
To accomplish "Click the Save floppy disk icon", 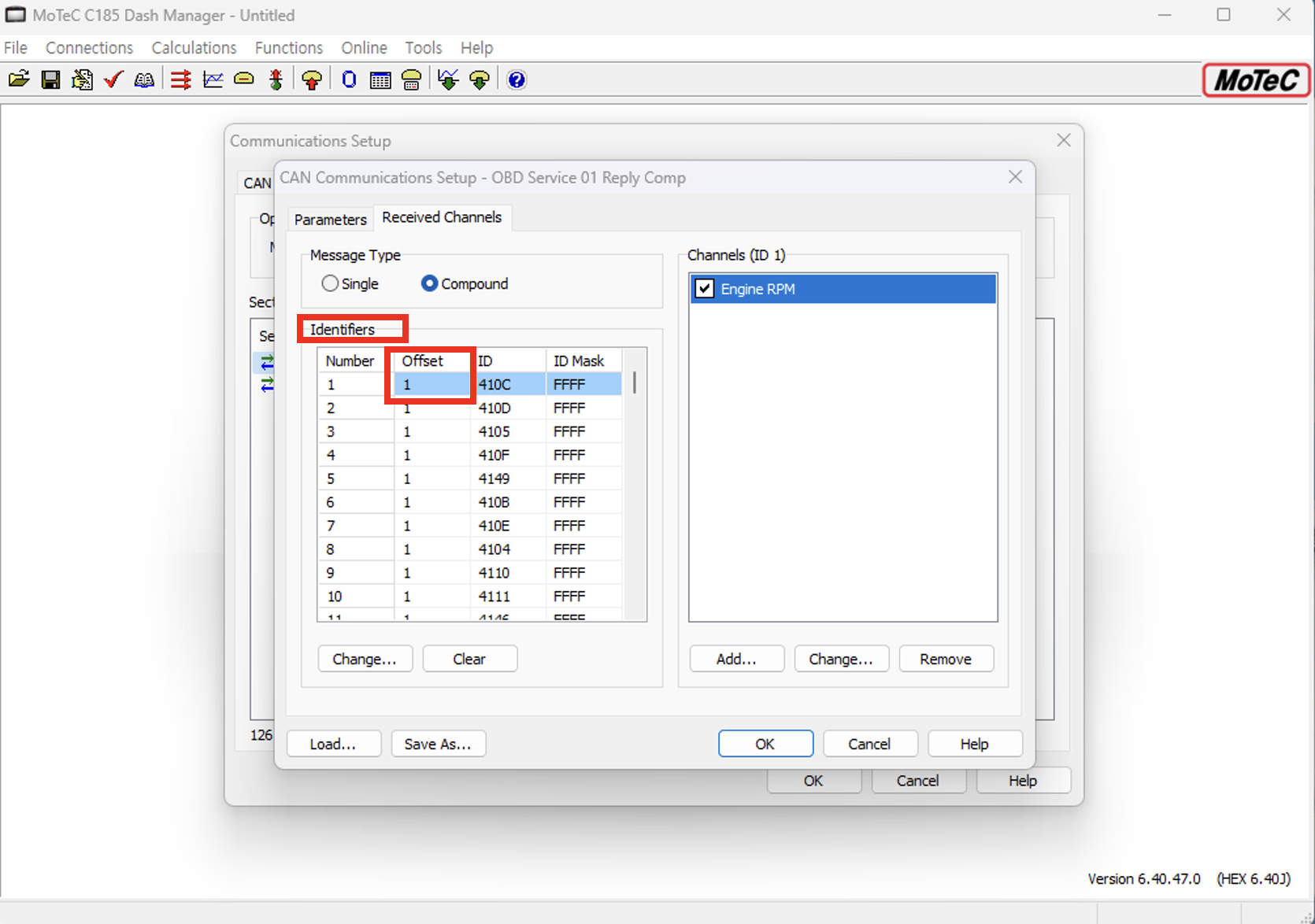I will 50,79.
